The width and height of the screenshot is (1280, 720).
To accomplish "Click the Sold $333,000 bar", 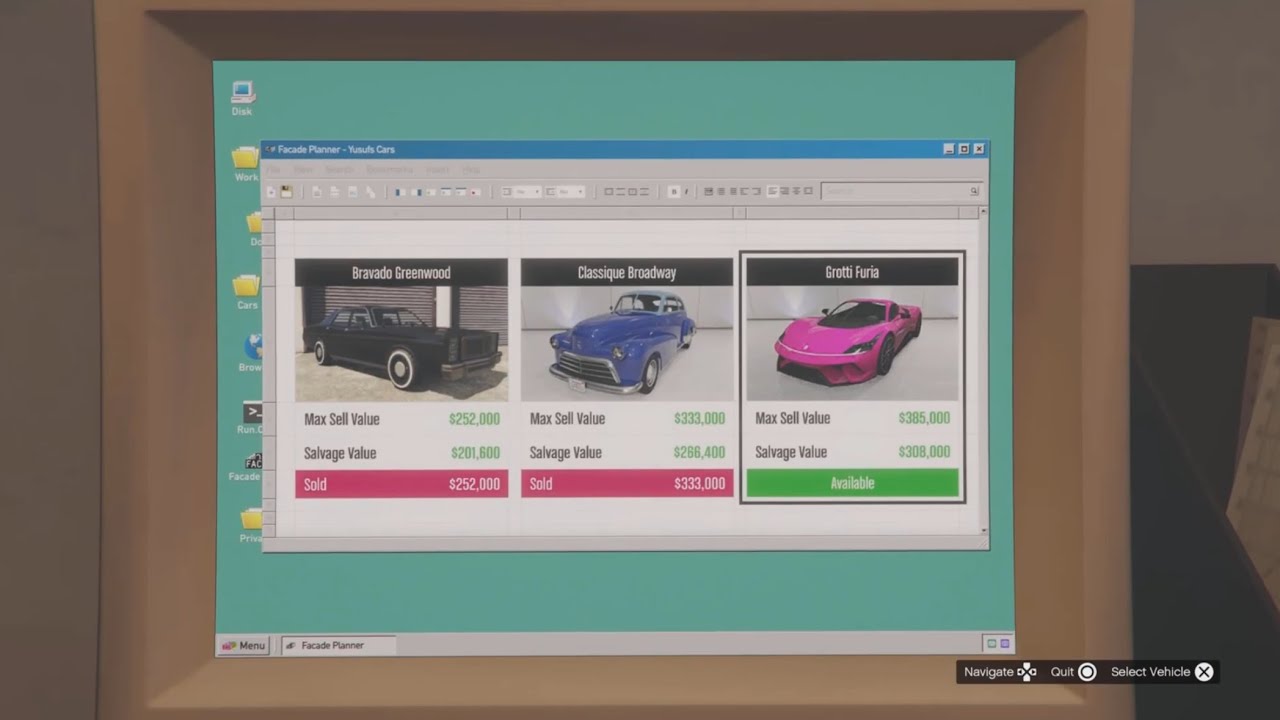I will point(627,484).
